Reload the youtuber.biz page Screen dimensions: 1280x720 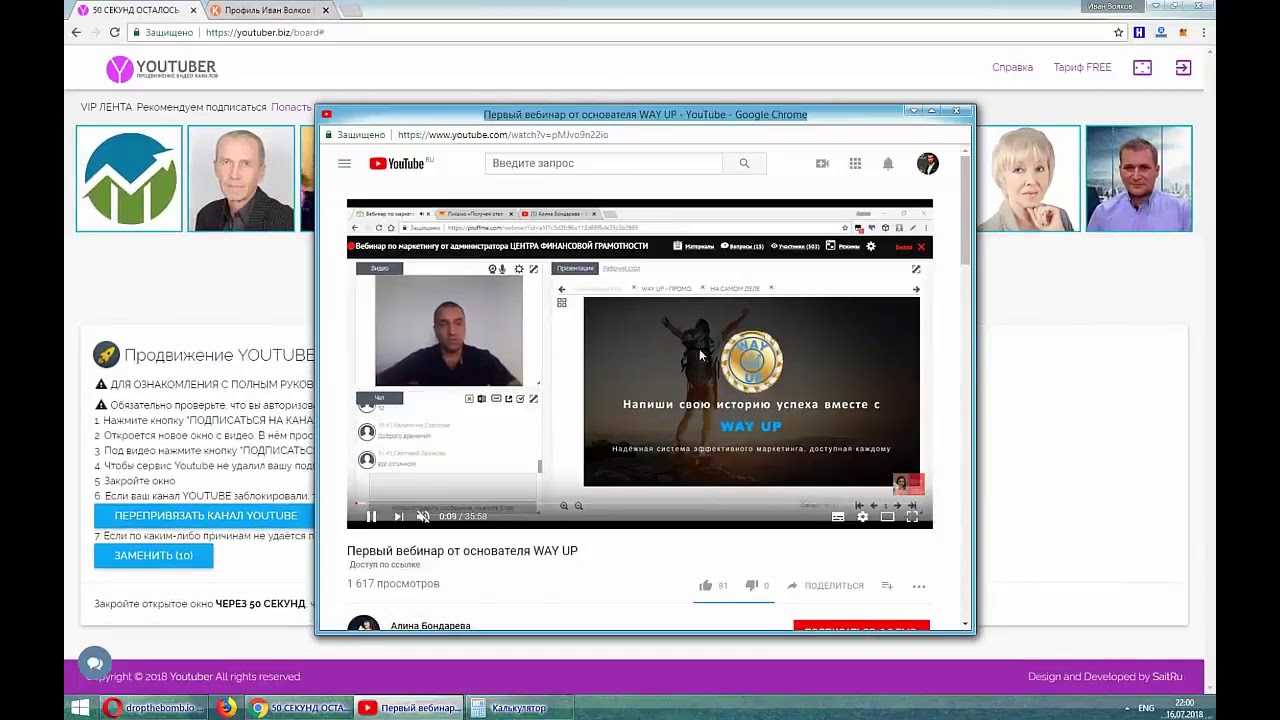[x=114, y=32]
